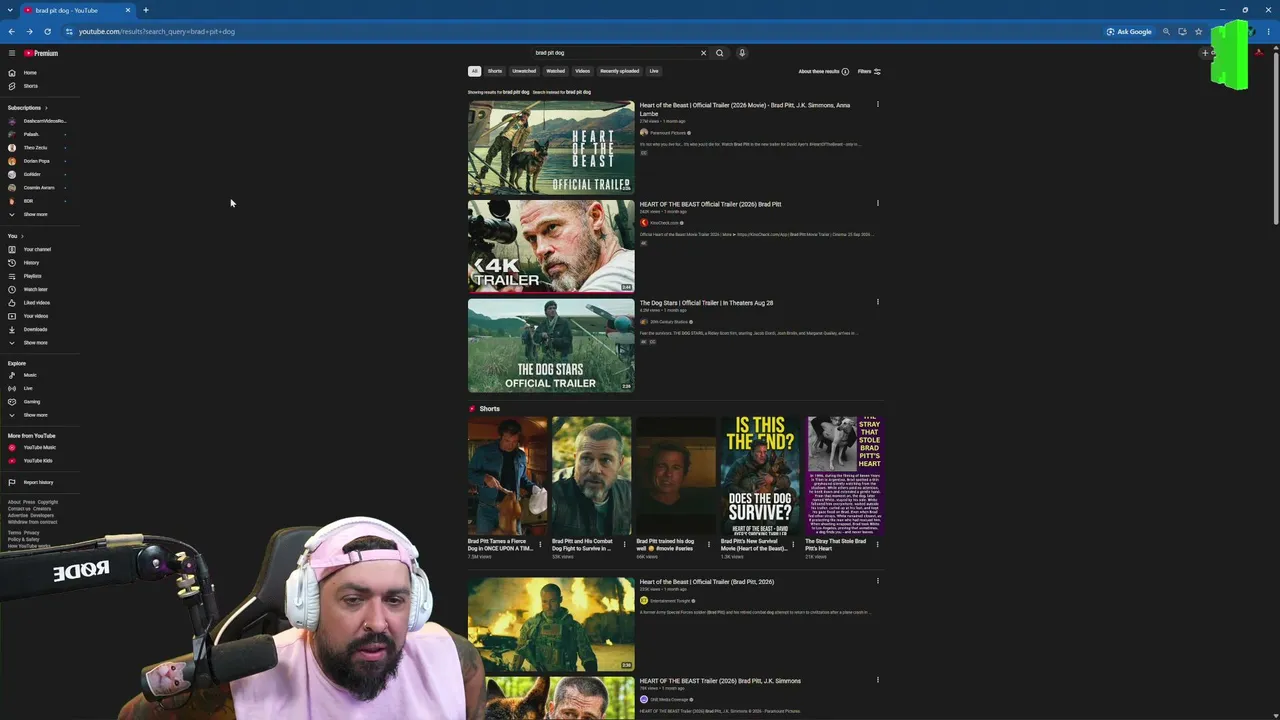1280x720 pixels.
Task: Open Home in the sidebar
Action: [x=30, y=73]
